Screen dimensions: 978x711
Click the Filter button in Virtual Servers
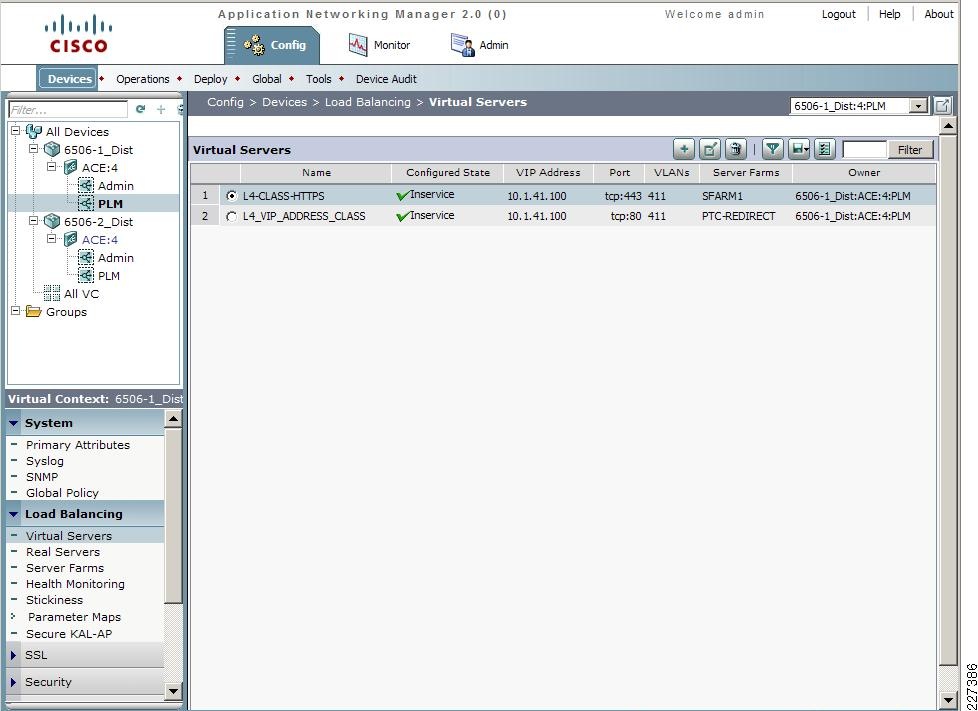click(x=909, y=150)
